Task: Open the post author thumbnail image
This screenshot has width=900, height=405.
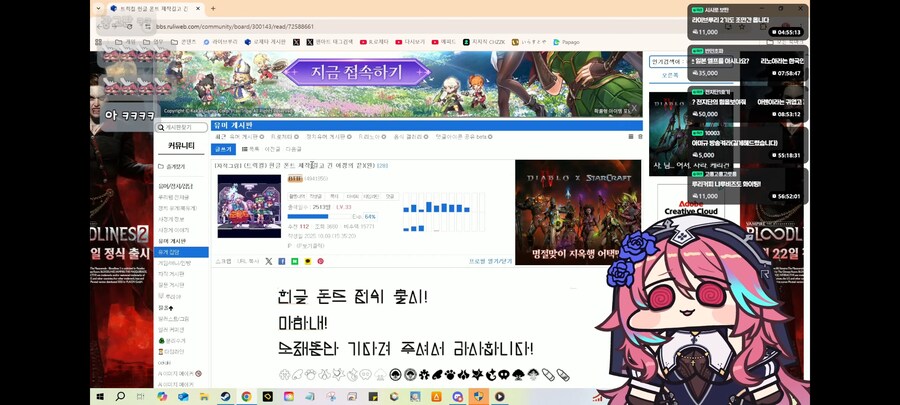Action: [249, 206]
